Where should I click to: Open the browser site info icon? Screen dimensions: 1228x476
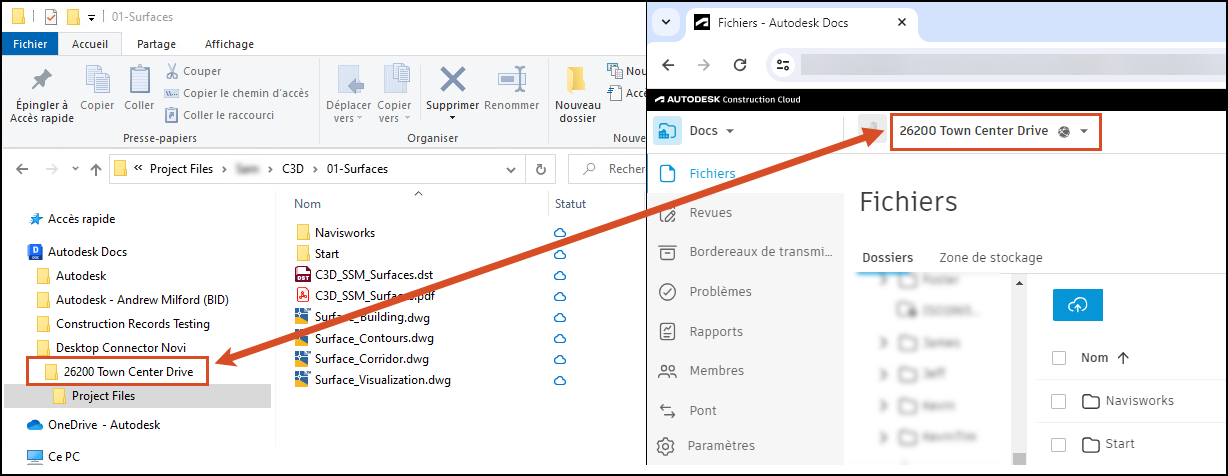click(x=784, y=65)
